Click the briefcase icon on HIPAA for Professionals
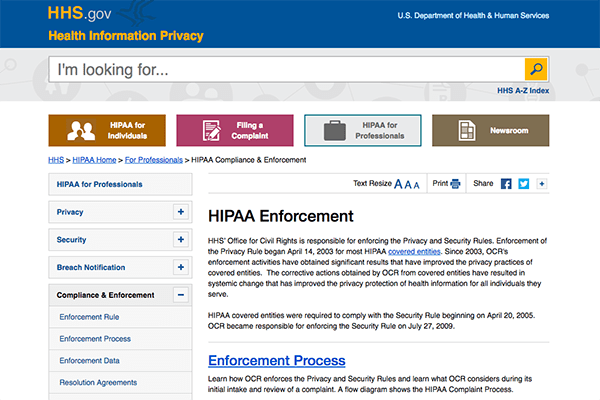The image size is (600, 400). tap(334, 131)
